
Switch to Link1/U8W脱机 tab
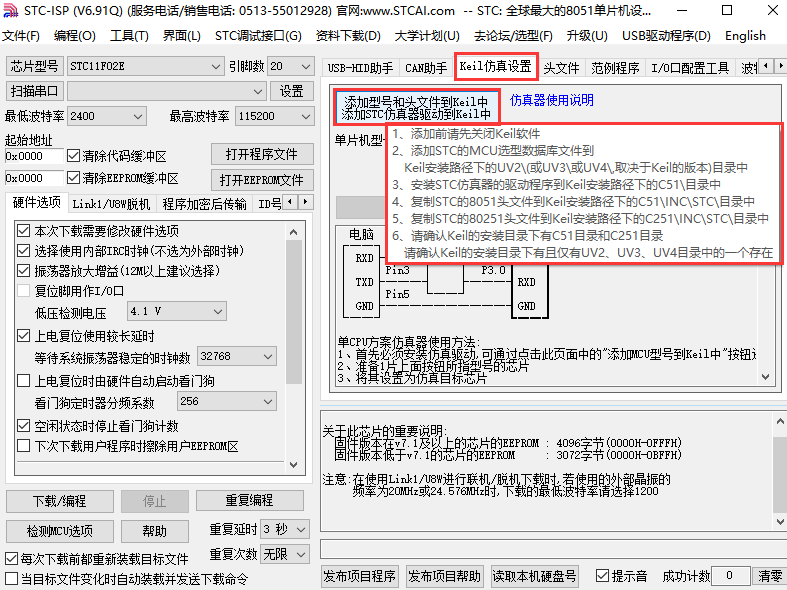[x=111, y=204]
